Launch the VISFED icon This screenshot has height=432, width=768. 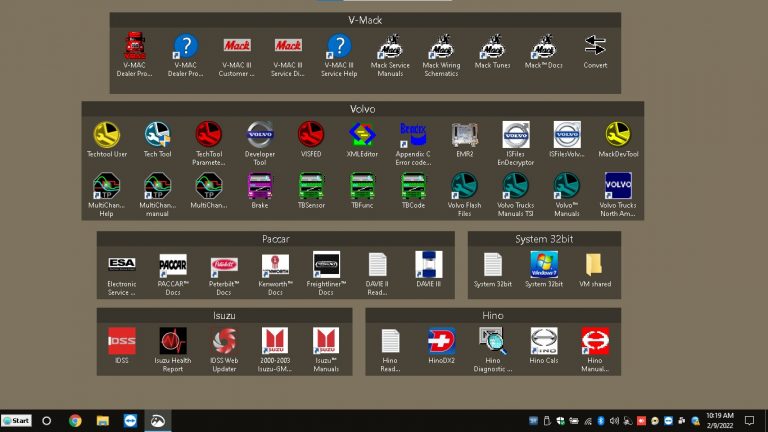pyautogui.click(x=310, y=136)
